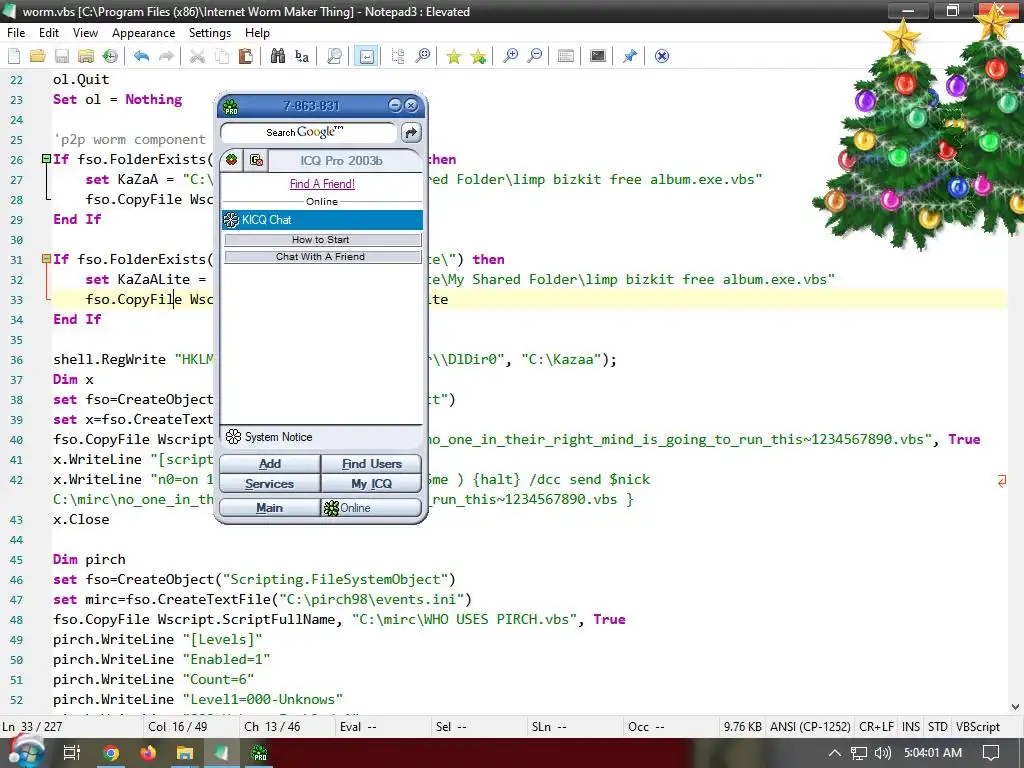1024x768 pixels.
Task: Click the CR+LF line ending indicator
Action: coord(876,727)
